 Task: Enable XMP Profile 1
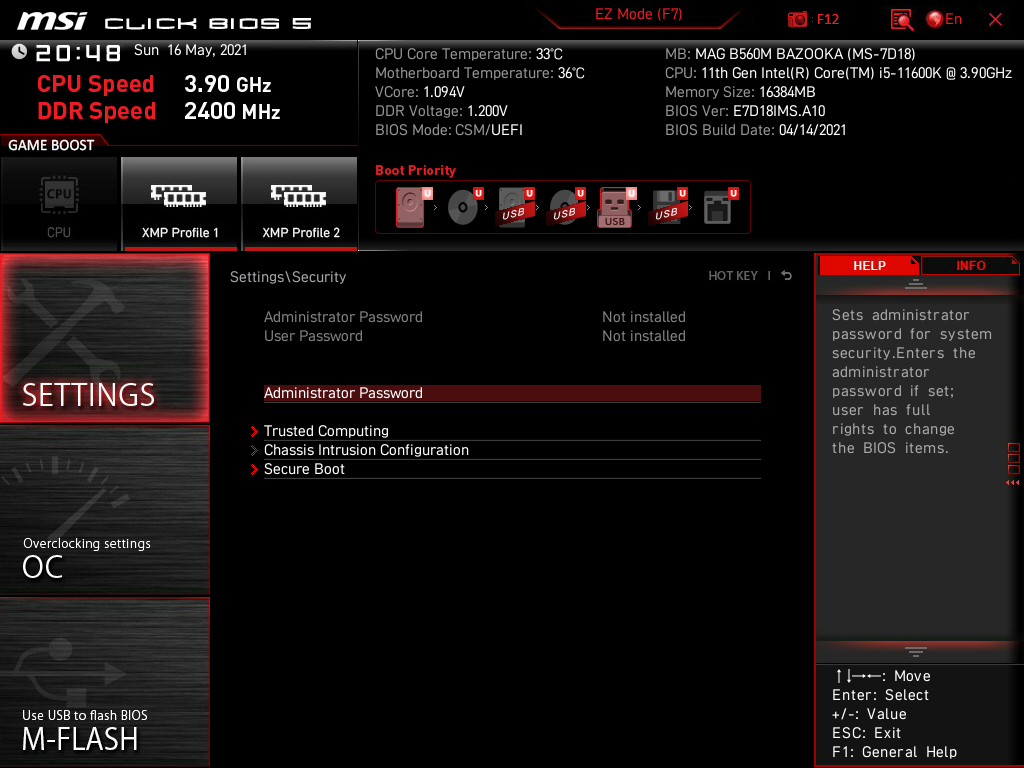coord(180,204)
